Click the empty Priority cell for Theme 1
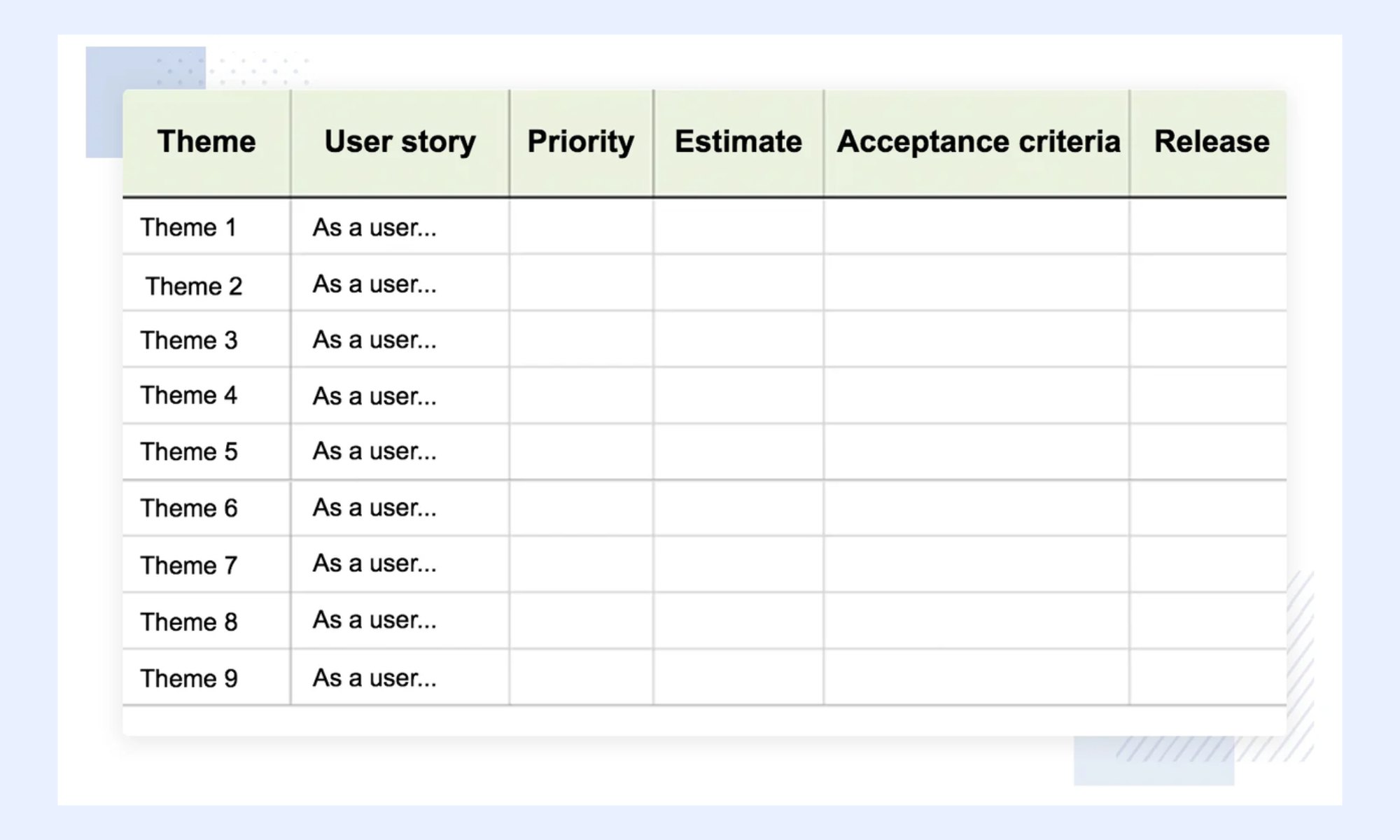The height and width of the screenshot is (840, 1400). 581,227
